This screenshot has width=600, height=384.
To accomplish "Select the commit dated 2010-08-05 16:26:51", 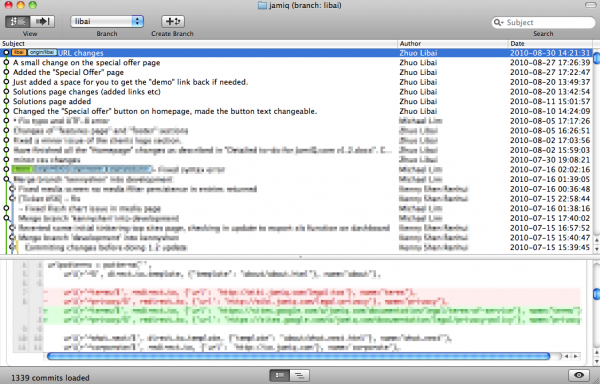I will pos(296,131).
